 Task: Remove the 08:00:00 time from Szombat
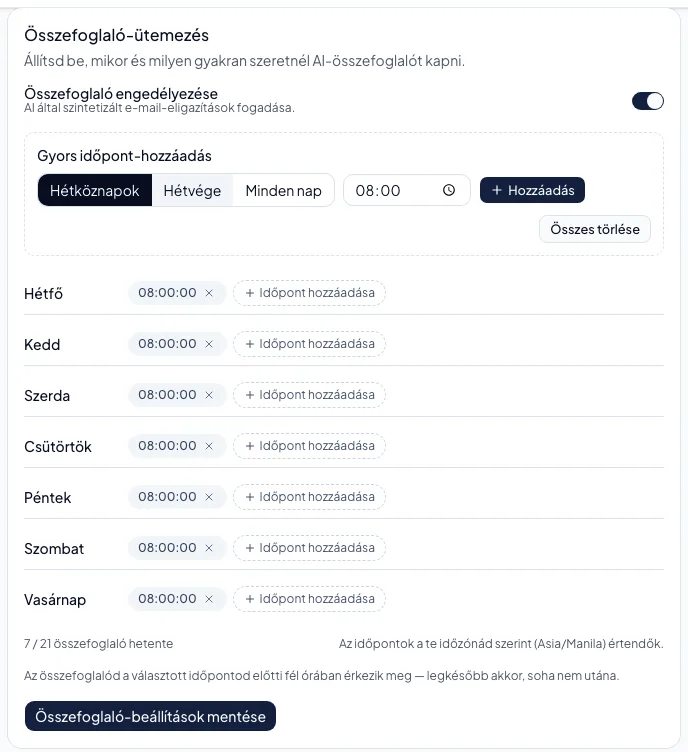point(209,548)
